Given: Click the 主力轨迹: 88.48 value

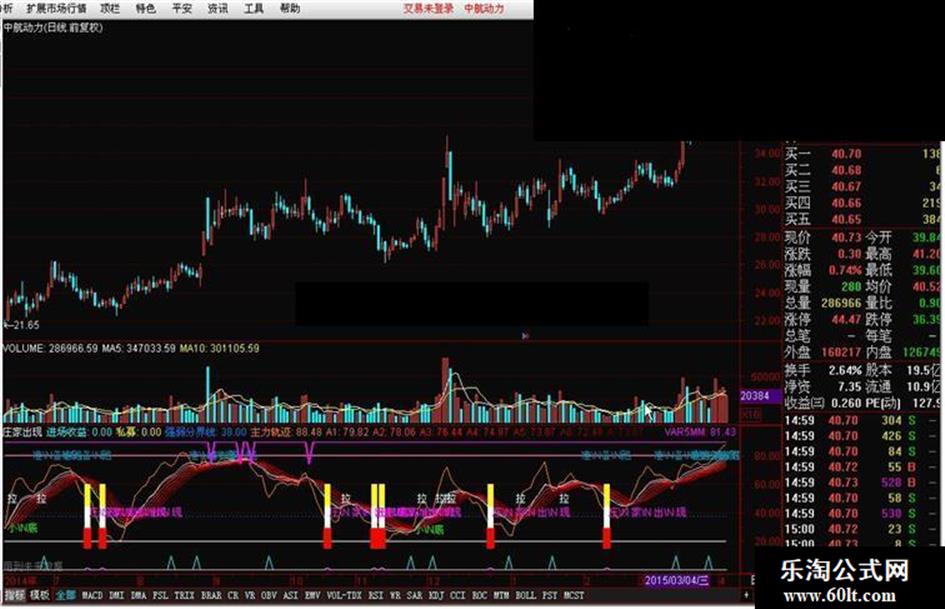Looking at the screenshot, I should click(x=286, y=432).
